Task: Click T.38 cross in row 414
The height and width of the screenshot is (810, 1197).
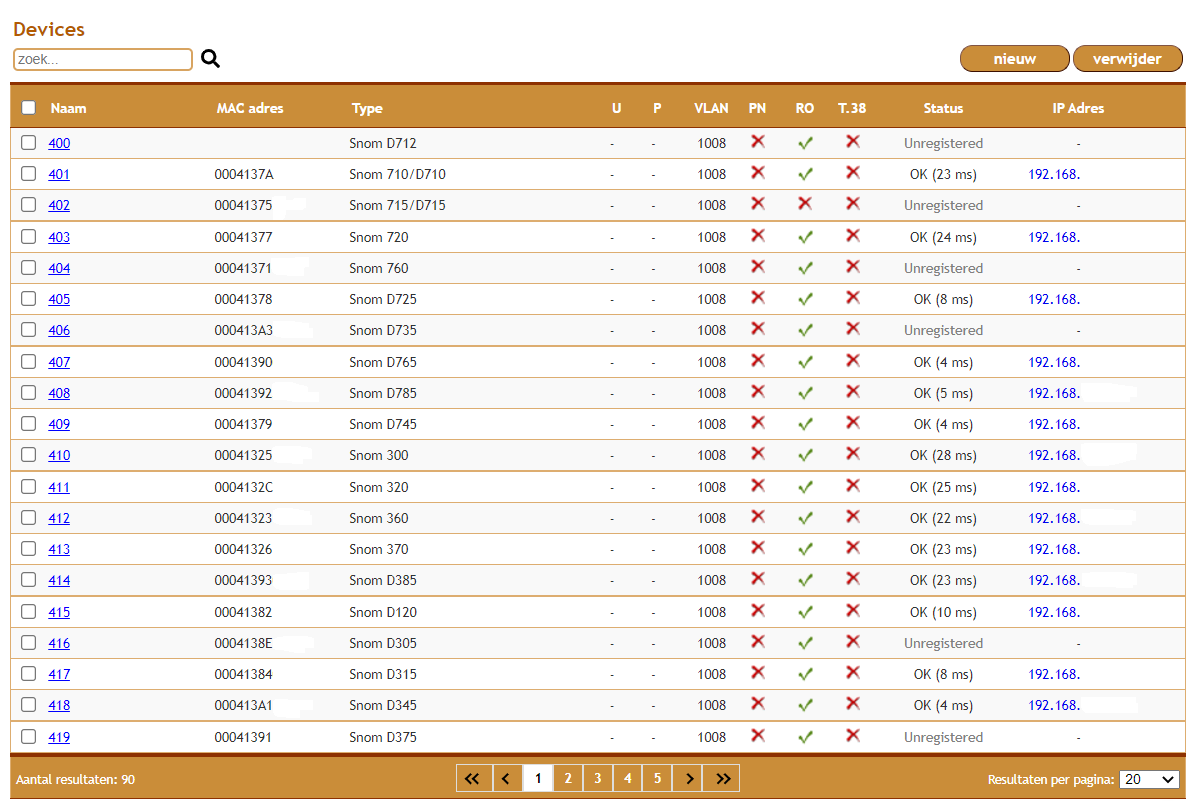Action: [853, 579]
